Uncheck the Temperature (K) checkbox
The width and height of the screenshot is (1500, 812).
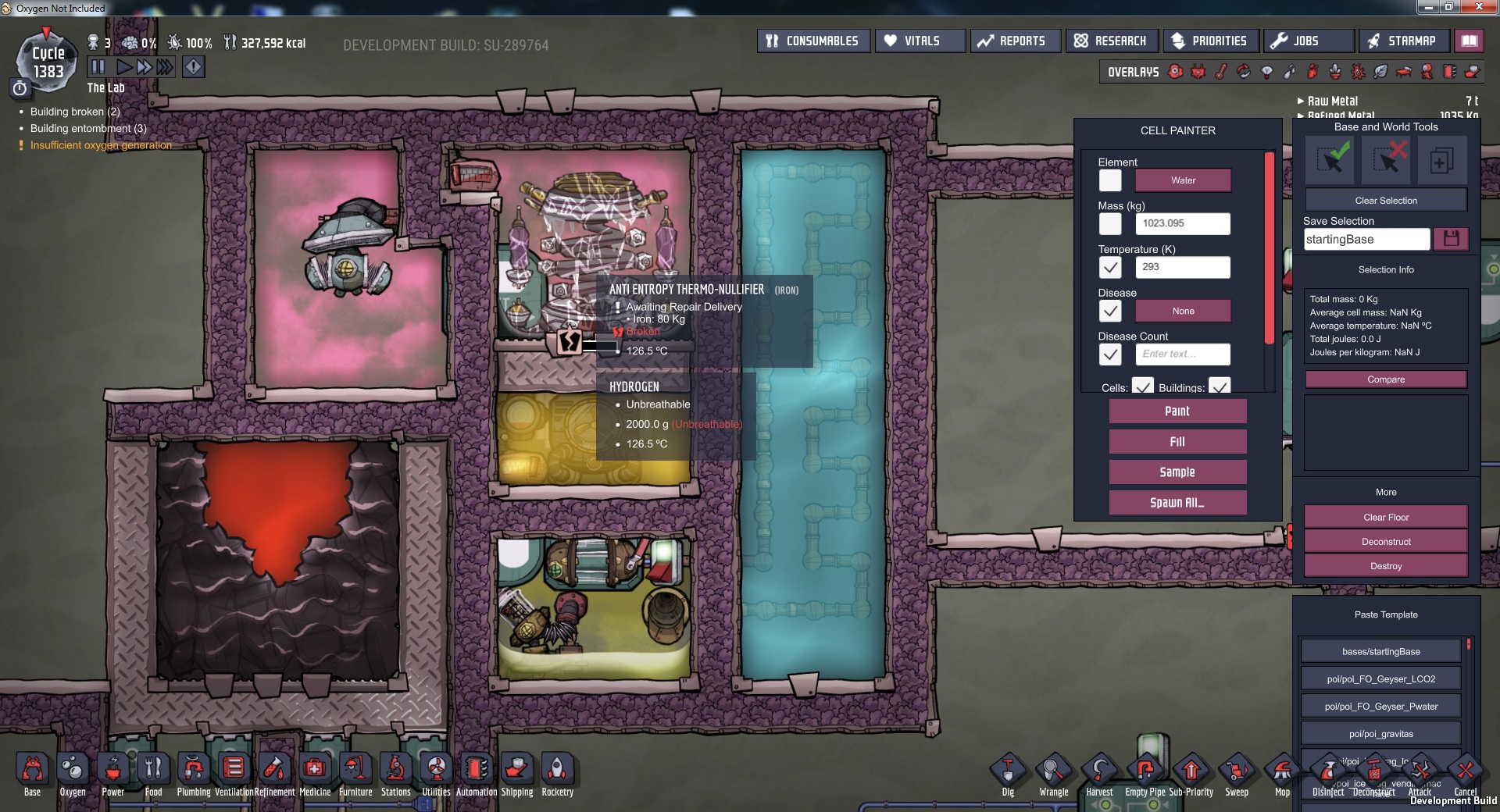(x=1110, y=267)
